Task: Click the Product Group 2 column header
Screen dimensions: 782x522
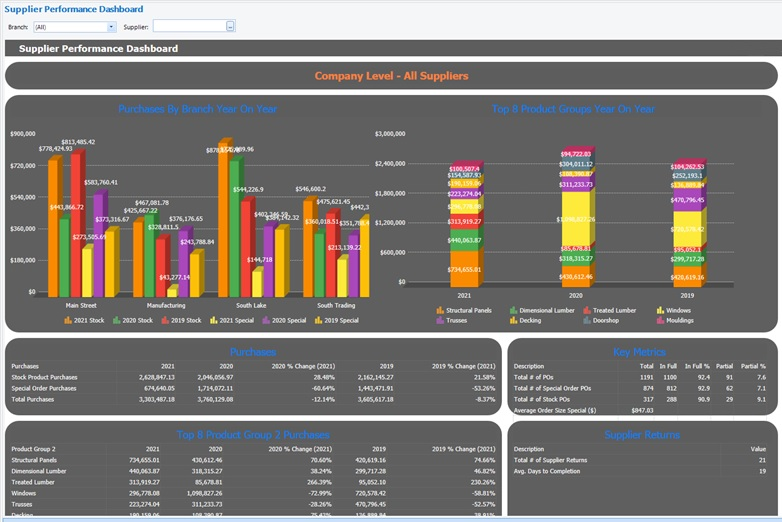Action: click(x=33, y=449)
